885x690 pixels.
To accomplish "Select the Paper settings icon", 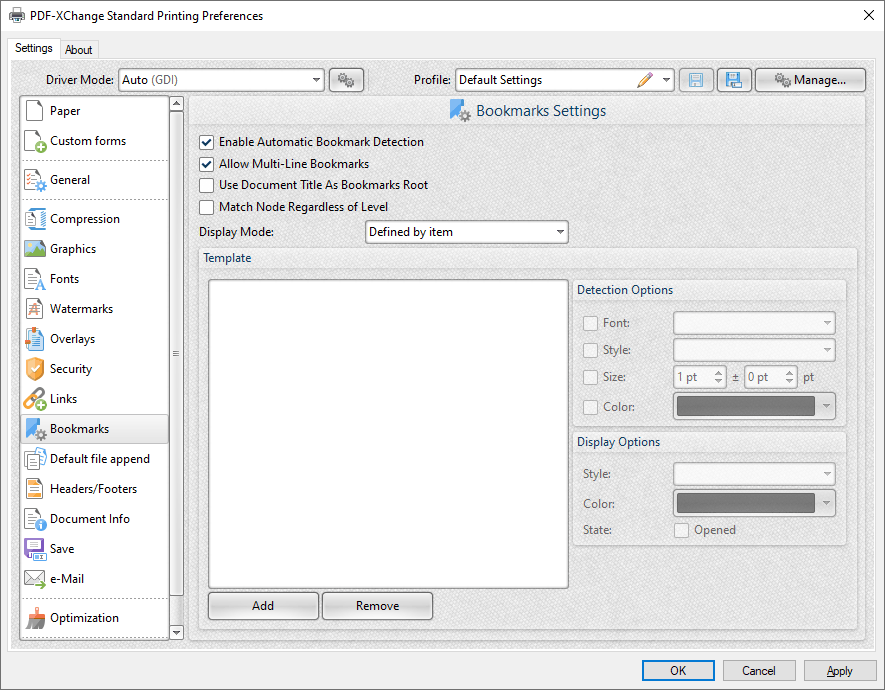I will pos(33,111).
